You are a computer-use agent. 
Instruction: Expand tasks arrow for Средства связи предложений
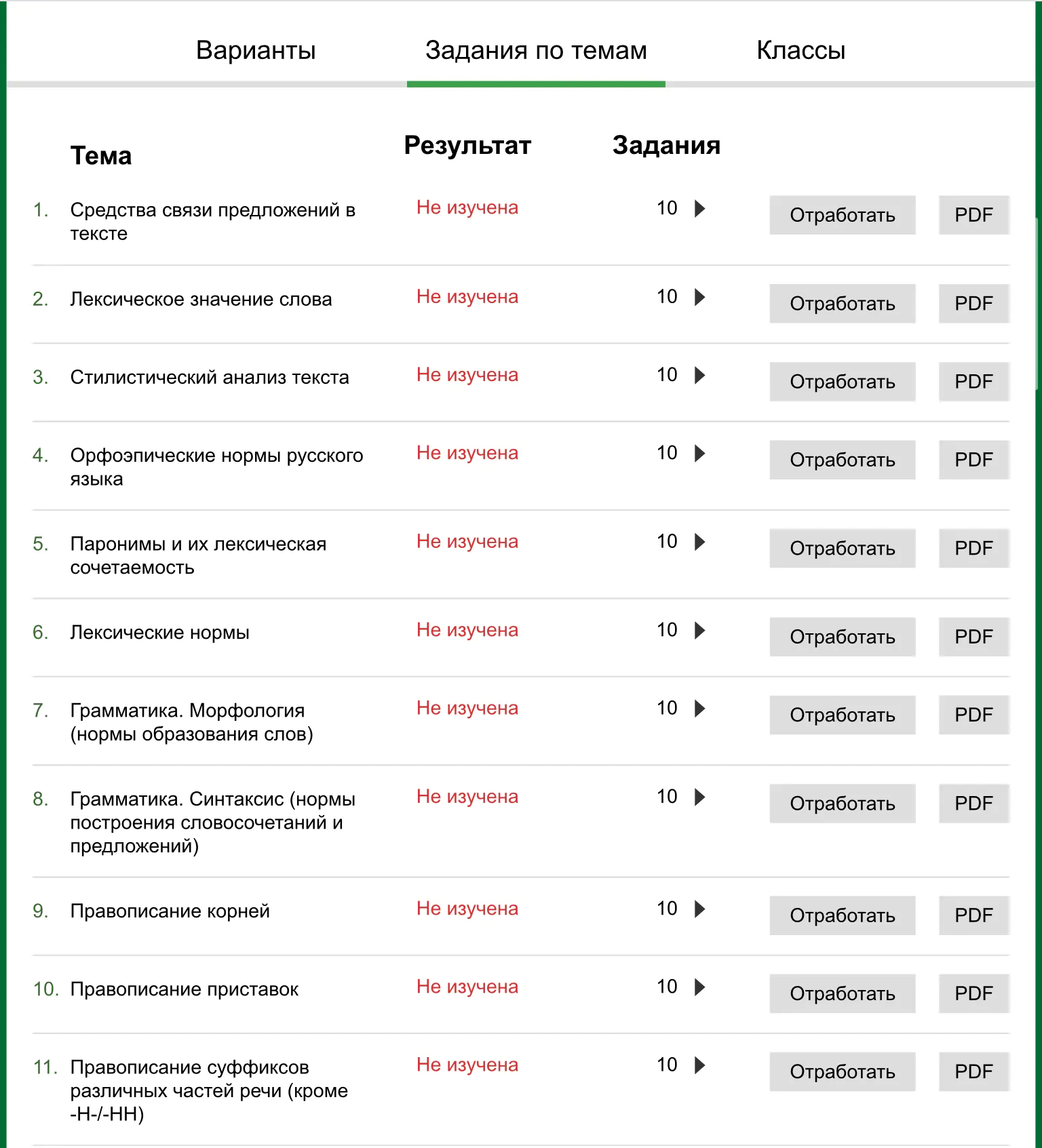pos(700,208)
